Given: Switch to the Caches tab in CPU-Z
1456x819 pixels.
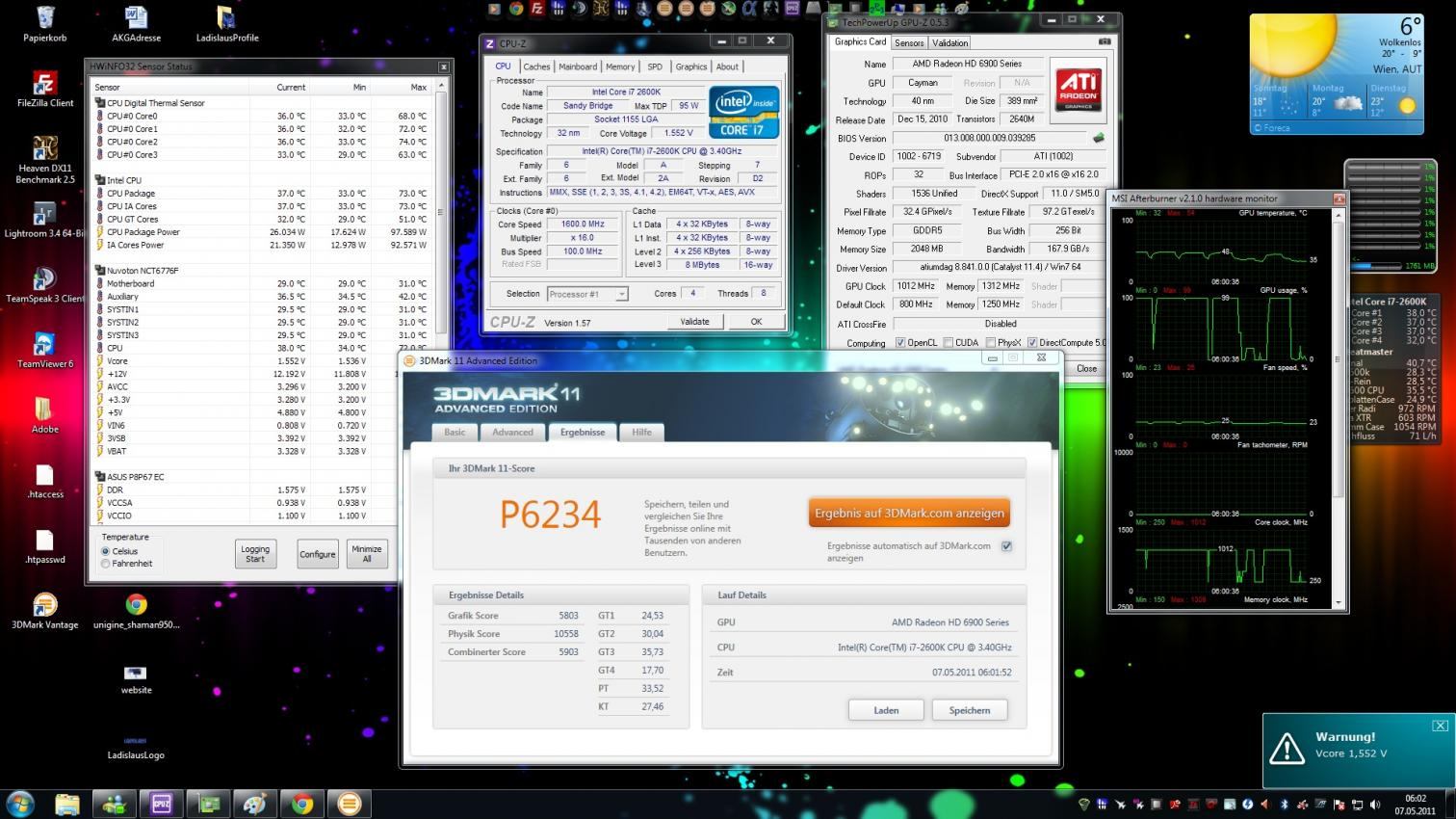Looking at the screenshot, I should (x=536, y=66).
